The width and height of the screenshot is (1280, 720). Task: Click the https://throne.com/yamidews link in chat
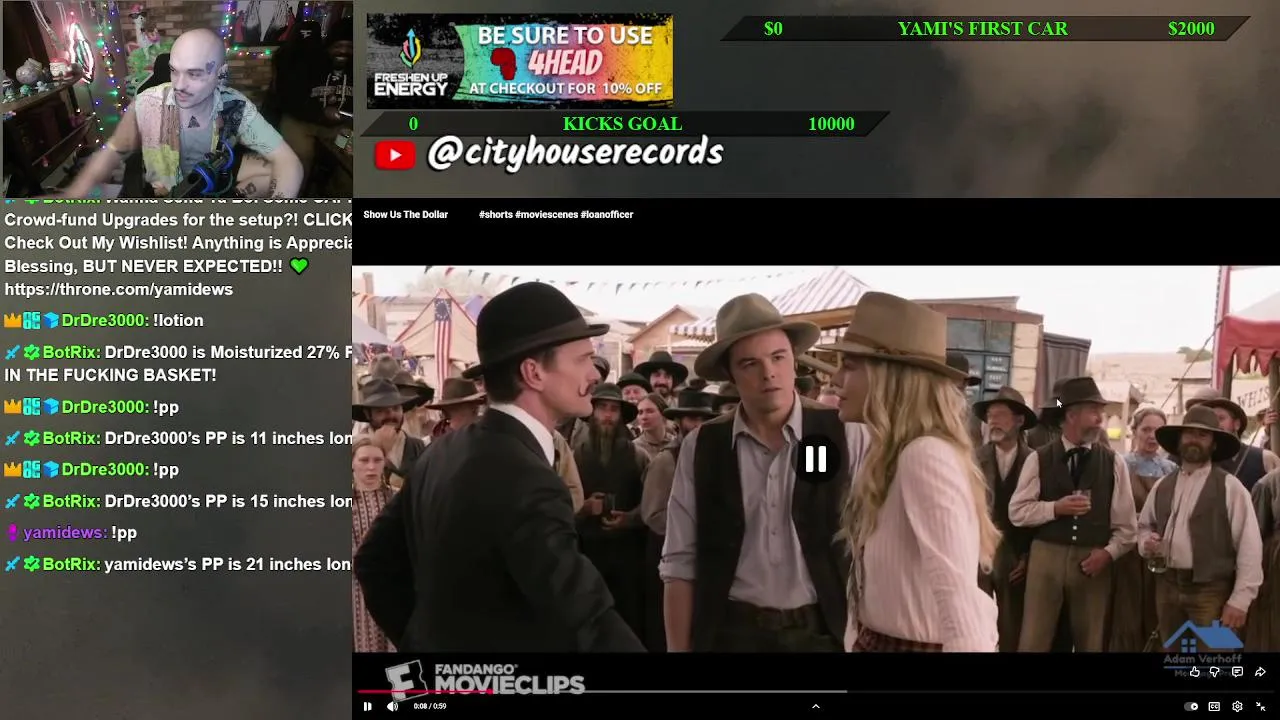coord(118,289)
